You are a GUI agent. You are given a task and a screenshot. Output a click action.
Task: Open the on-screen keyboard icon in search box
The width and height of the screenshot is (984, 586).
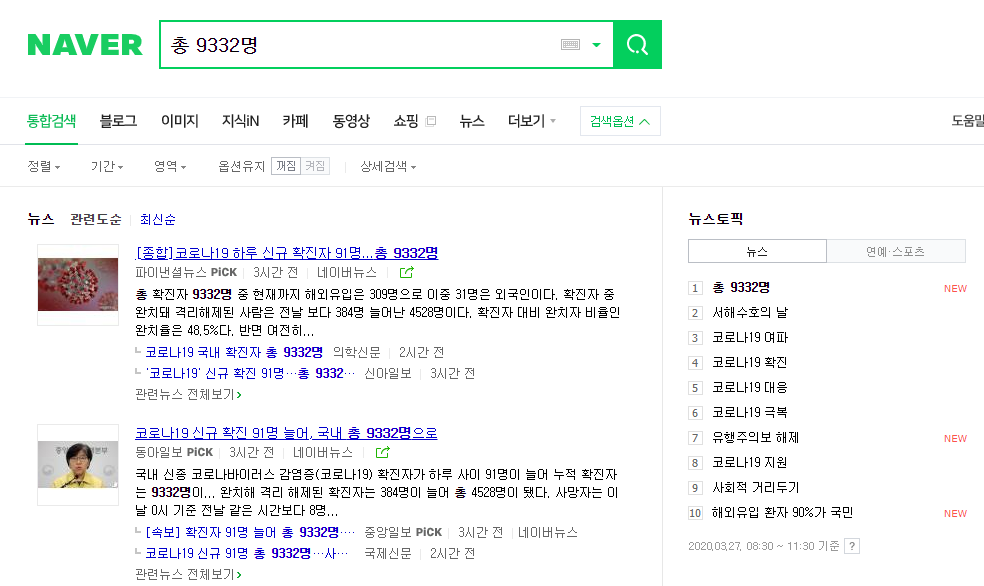570,45
